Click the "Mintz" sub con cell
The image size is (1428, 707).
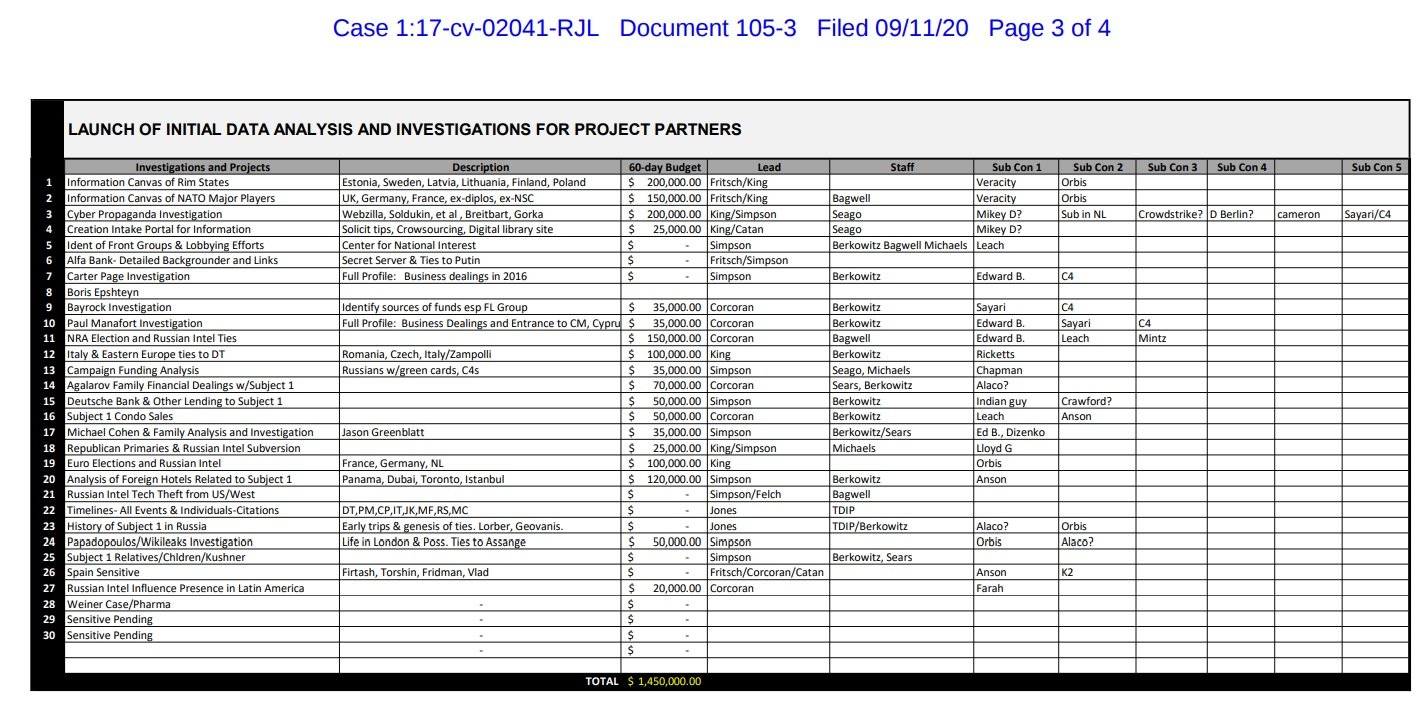1153,338
